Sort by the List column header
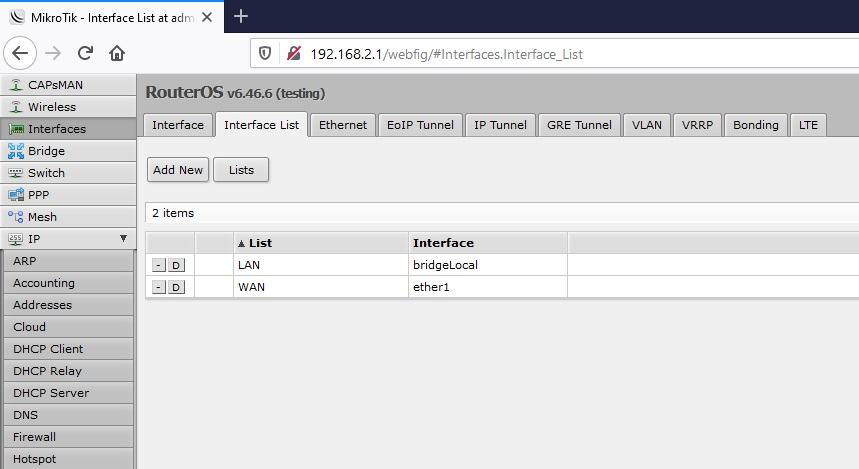The height and width of the screenshot is (469, 859). 320,243
